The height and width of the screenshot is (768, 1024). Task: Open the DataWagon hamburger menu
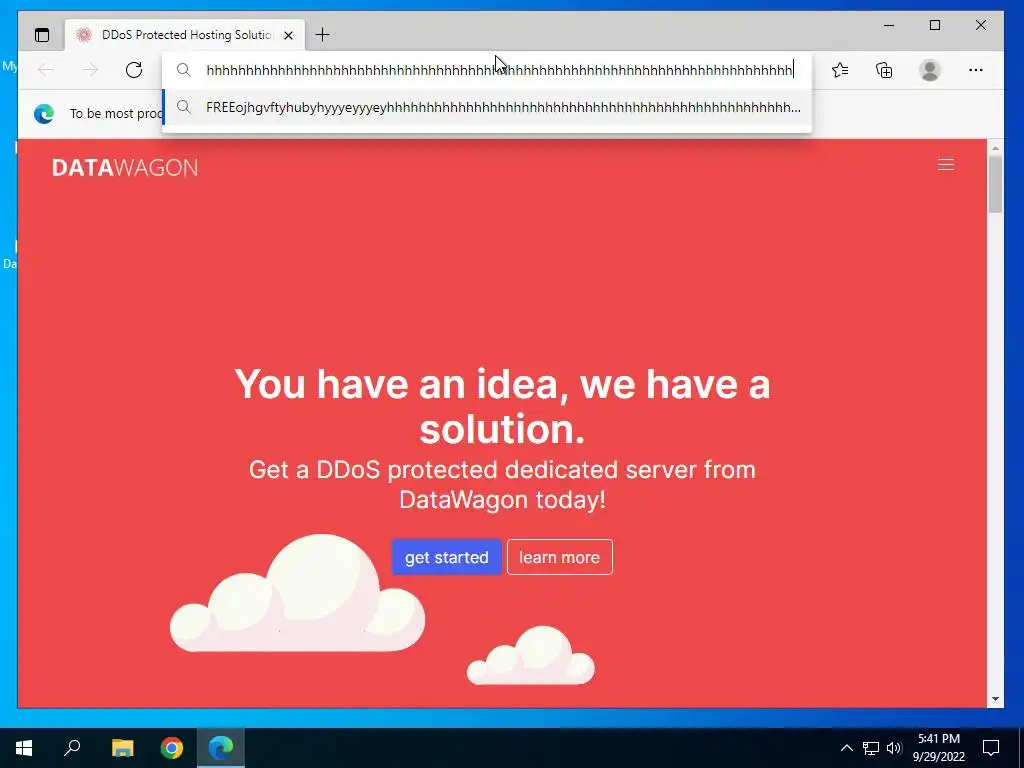click(x=946, y=165)
